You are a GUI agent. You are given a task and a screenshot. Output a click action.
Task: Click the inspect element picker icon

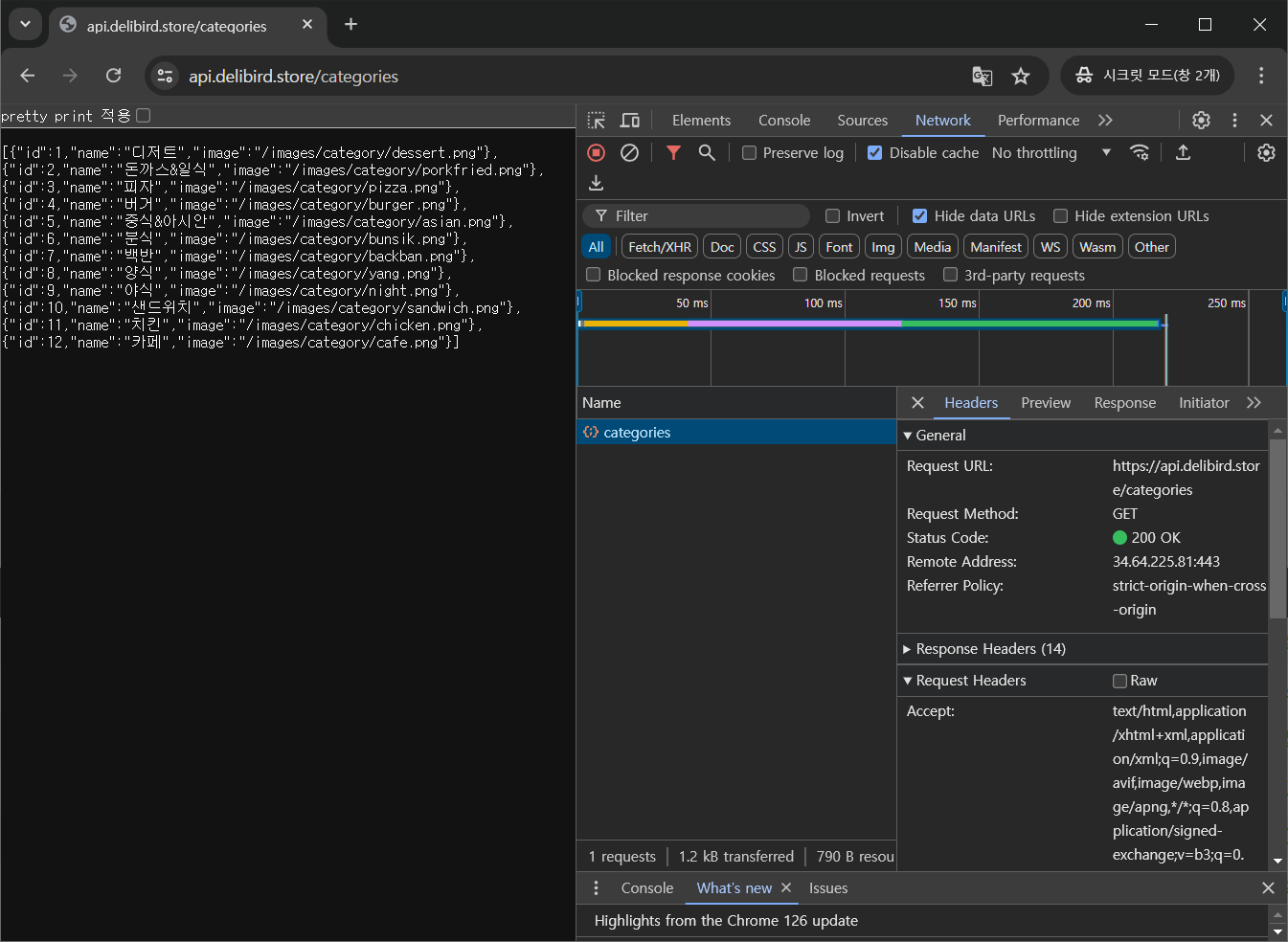tap(597, 121)
